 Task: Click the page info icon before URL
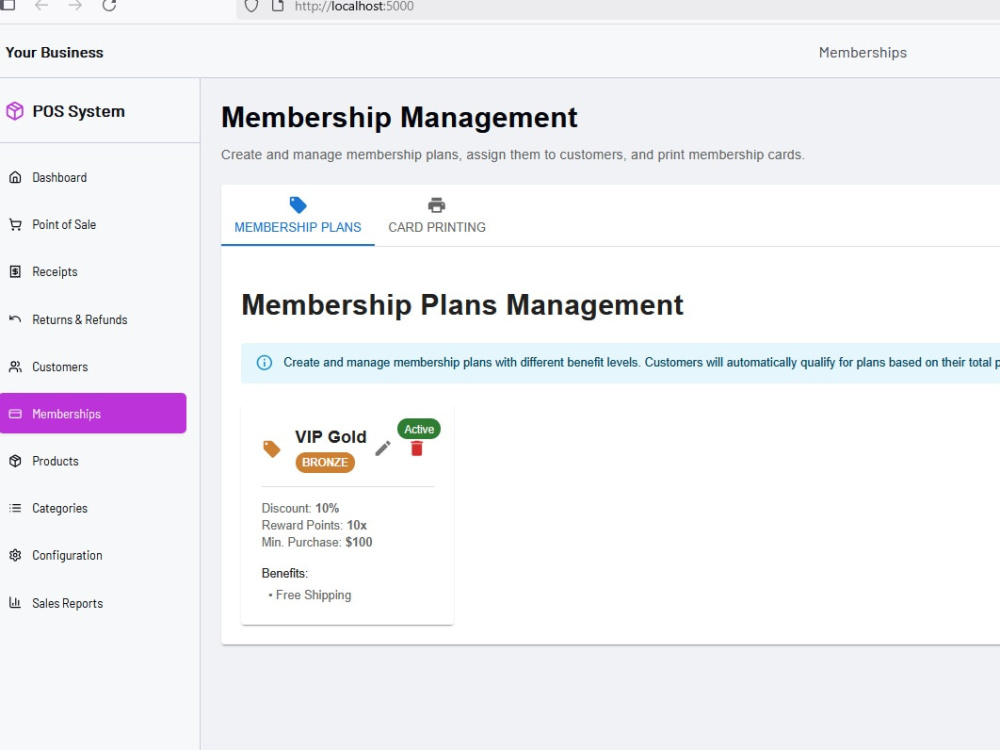pos(277,6)
